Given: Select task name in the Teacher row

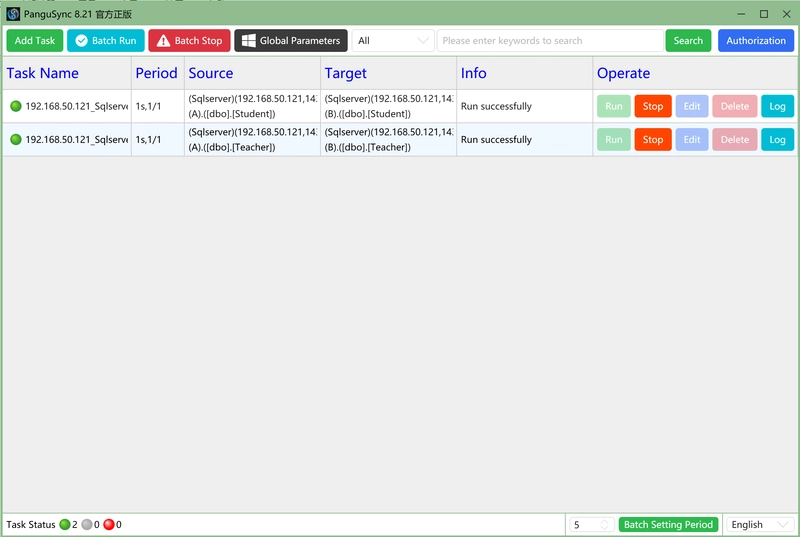Looking at the screenshot, I should point(77,139).
